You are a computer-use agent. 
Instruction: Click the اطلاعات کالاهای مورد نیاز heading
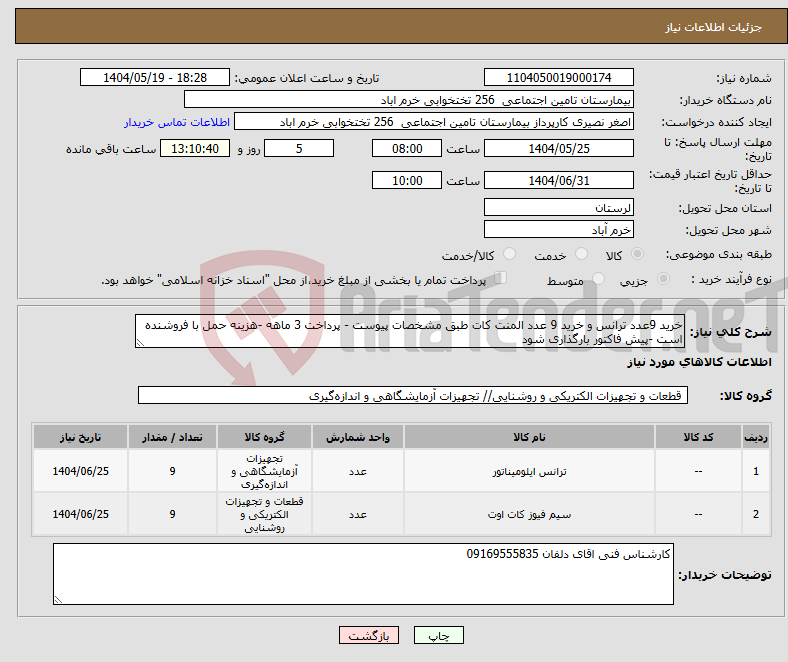699,362
